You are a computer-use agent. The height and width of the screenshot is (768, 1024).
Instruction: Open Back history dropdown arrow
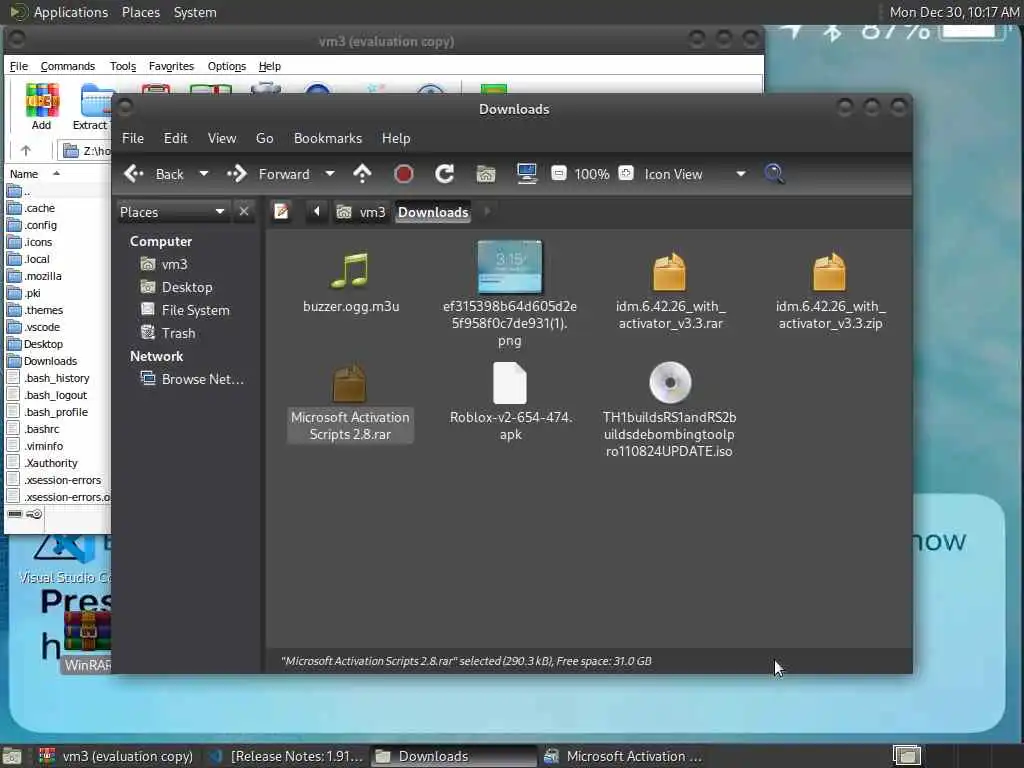coord(204,174)
